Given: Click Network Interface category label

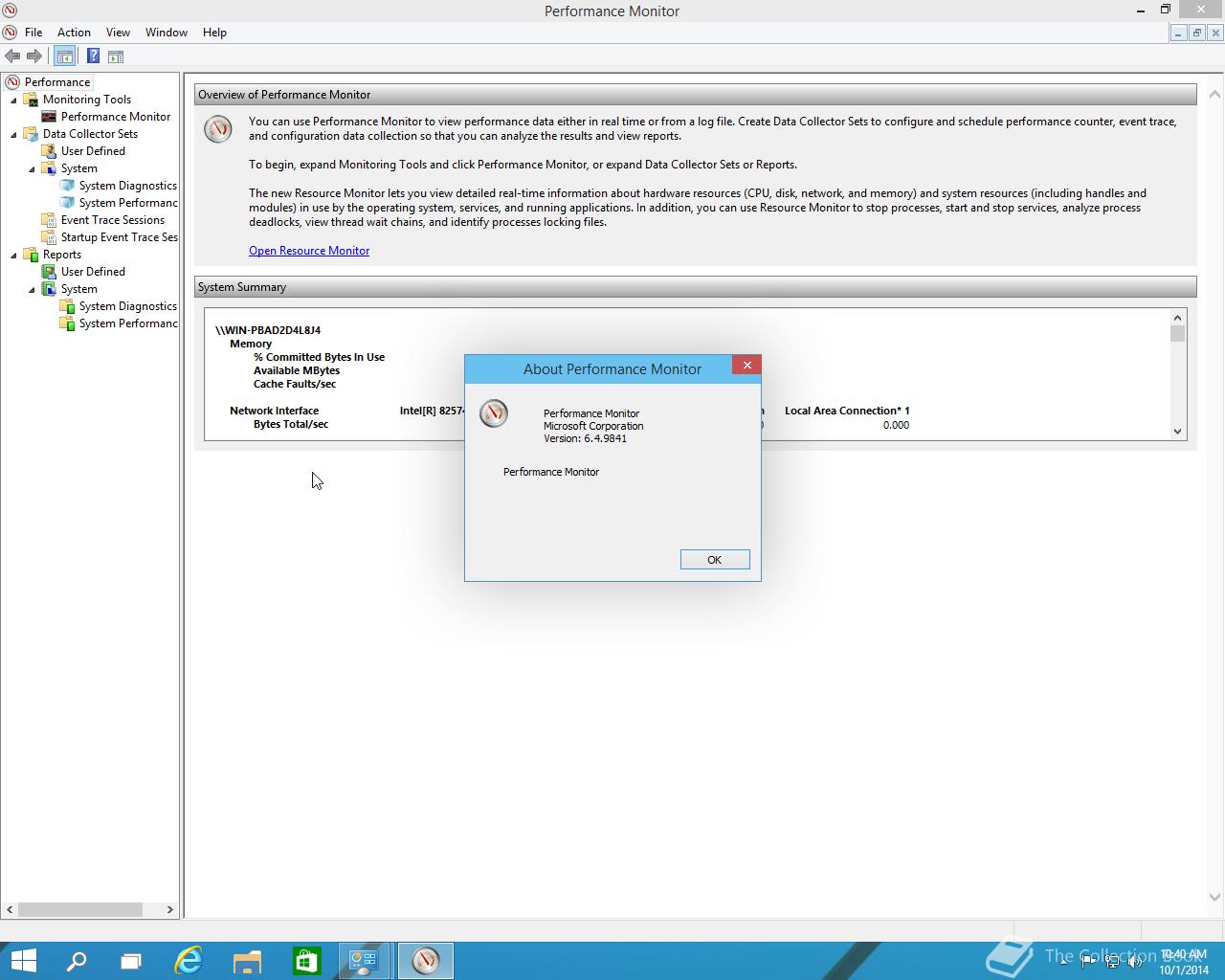Looking at the screenshot, I should click(274, 411).
